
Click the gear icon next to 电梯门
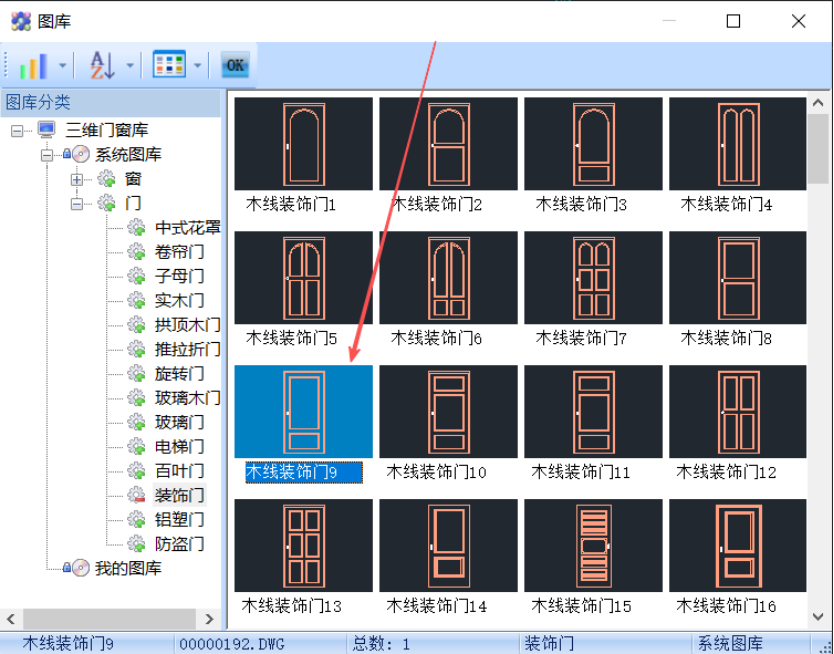click(x=136, y=446)
